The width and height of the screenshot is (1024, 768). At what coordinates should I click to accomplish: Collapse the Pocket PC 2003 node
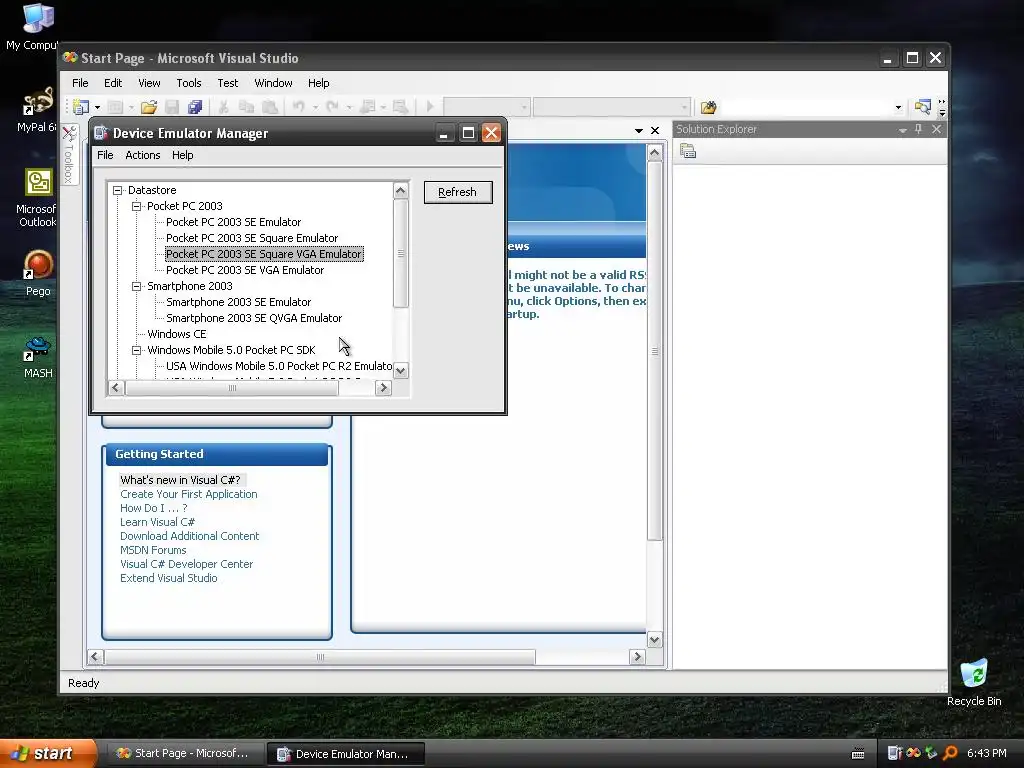[136, 206]
